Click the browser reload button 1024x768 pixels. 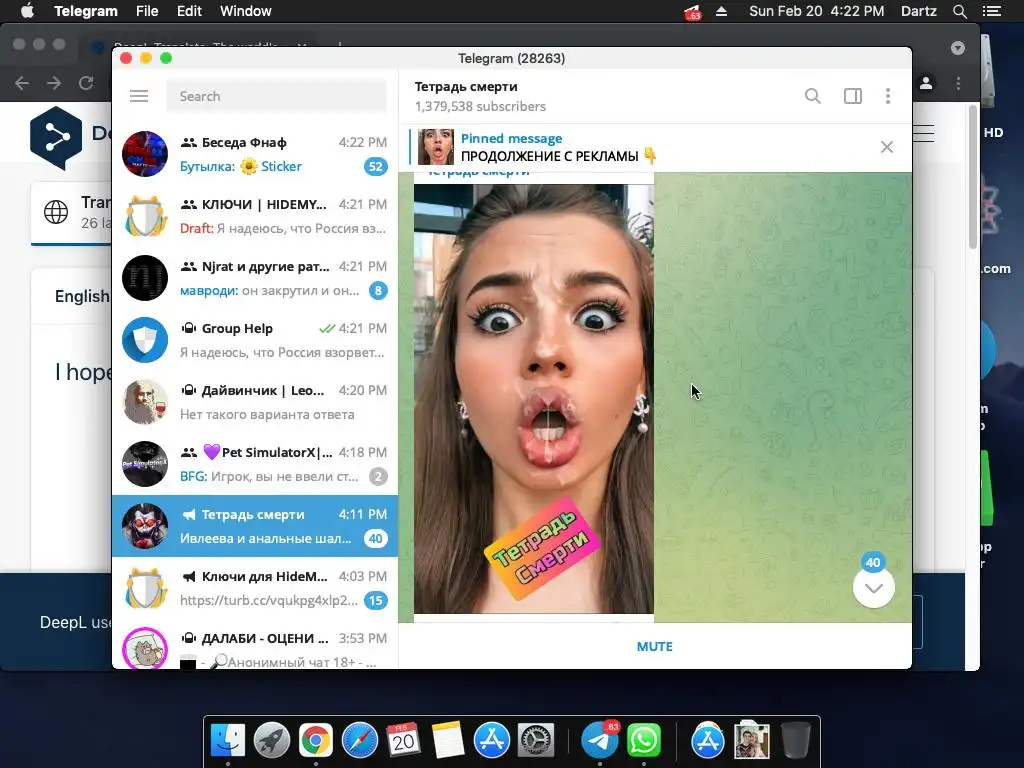point(86,83)
